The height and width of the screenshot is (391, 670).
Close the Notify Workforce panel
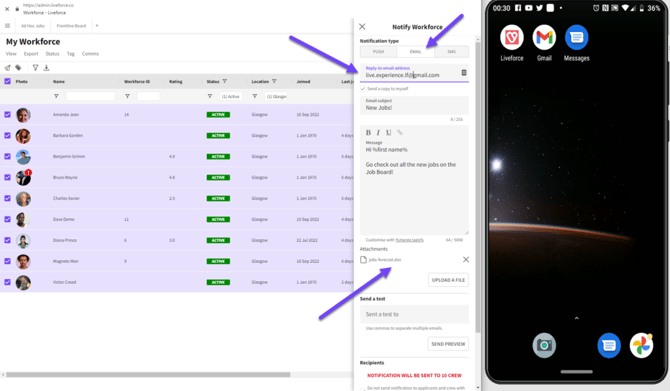pyautogui.click(x=362, y=26)
